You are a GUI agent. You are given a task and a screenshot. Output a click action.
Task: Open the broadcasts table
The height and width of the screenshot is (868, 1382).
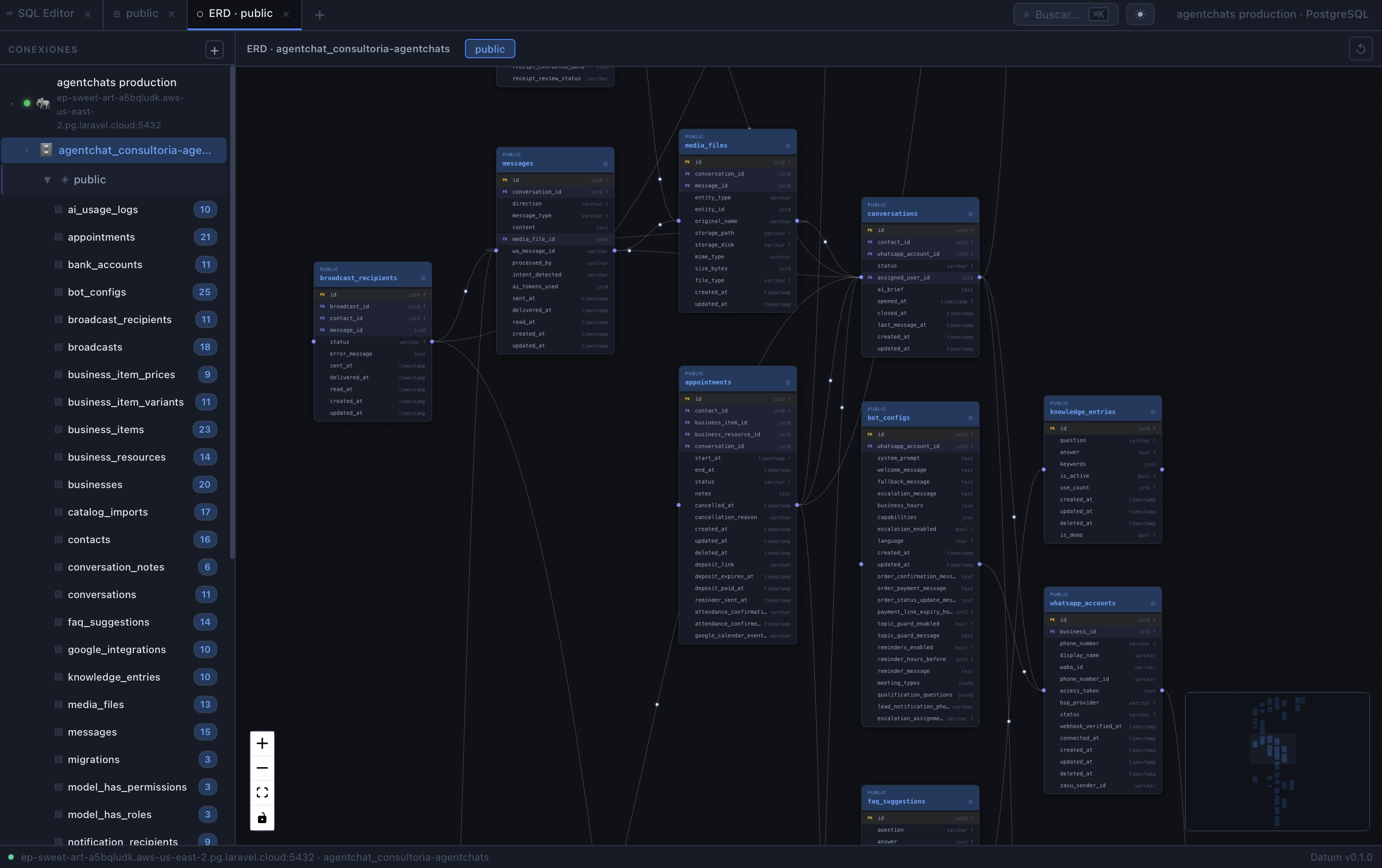[114, 347]
